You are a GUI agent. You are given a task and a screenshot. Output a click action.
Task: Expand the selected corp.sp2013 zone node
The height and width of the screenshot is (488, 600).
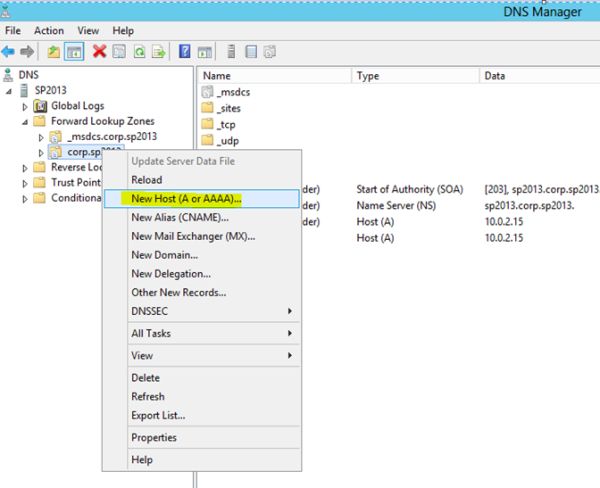41,152
